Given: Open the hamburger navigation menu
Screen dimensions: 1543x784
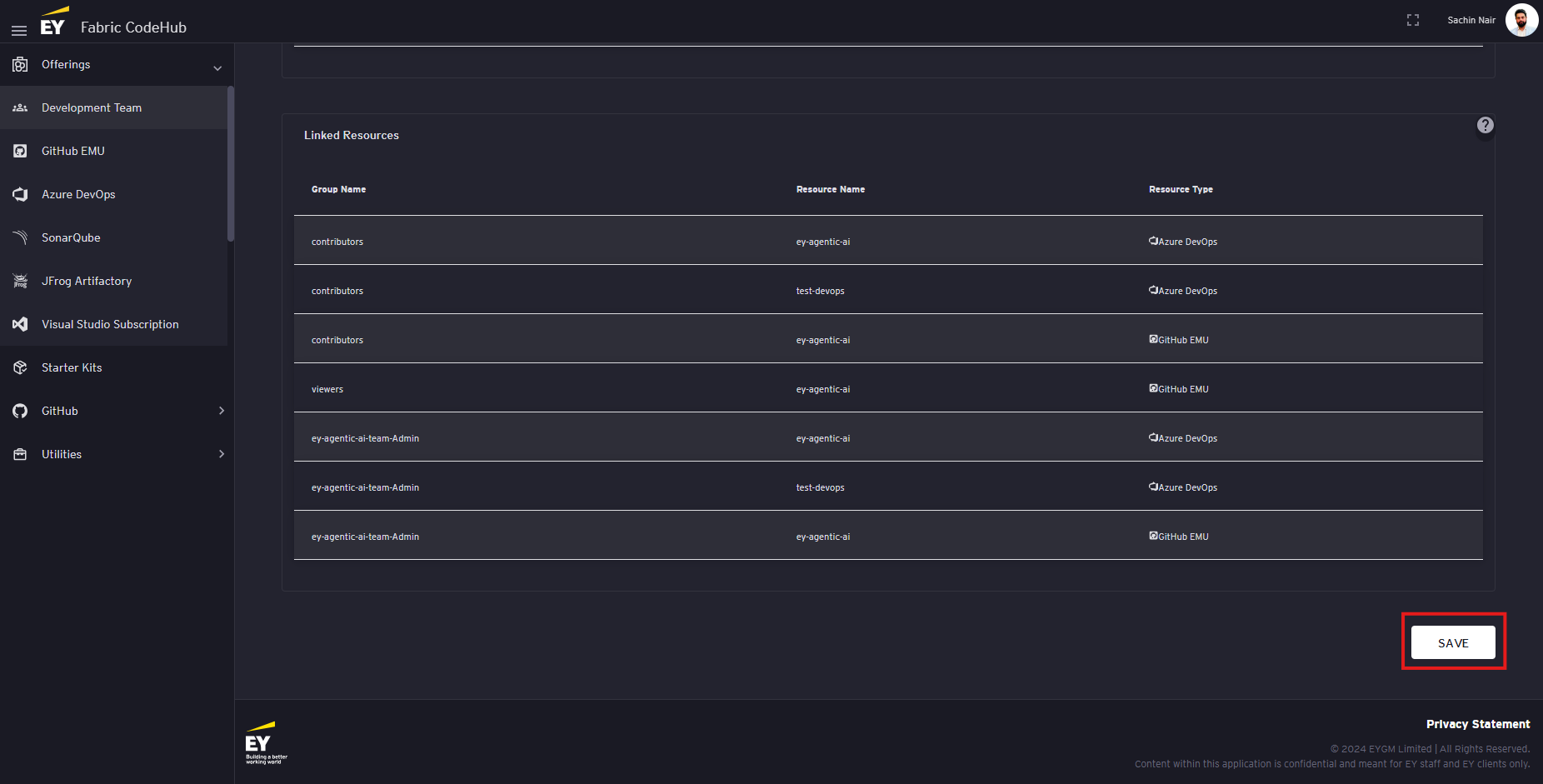Looking at the screenshot, I should tap(19, 30).
